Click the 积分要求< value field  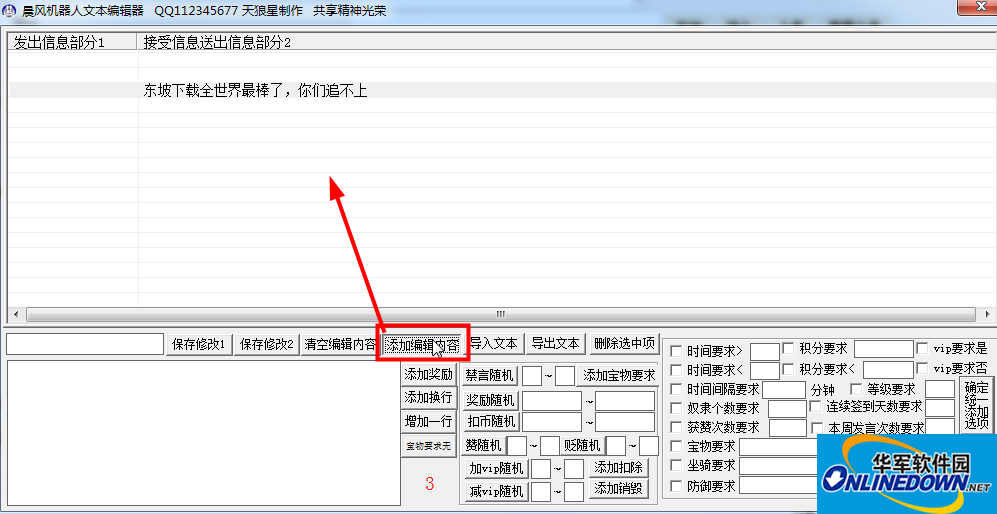coord(888,370)
